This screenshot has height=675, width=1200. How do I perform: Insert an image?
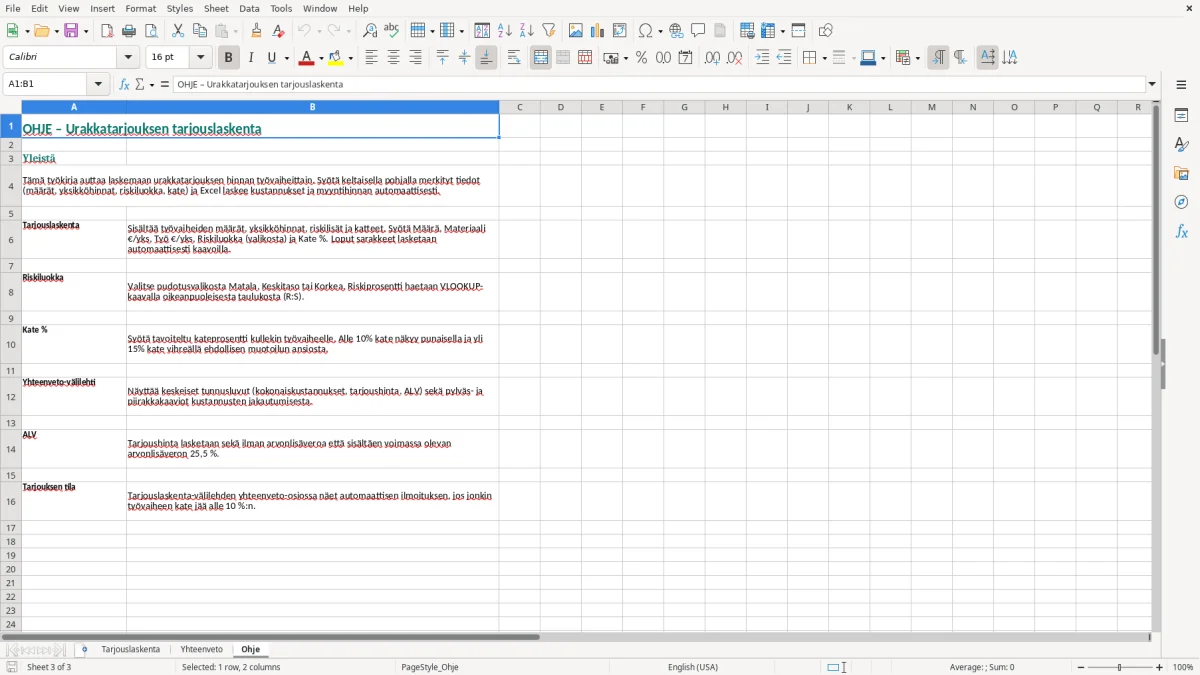click(576, 31)
